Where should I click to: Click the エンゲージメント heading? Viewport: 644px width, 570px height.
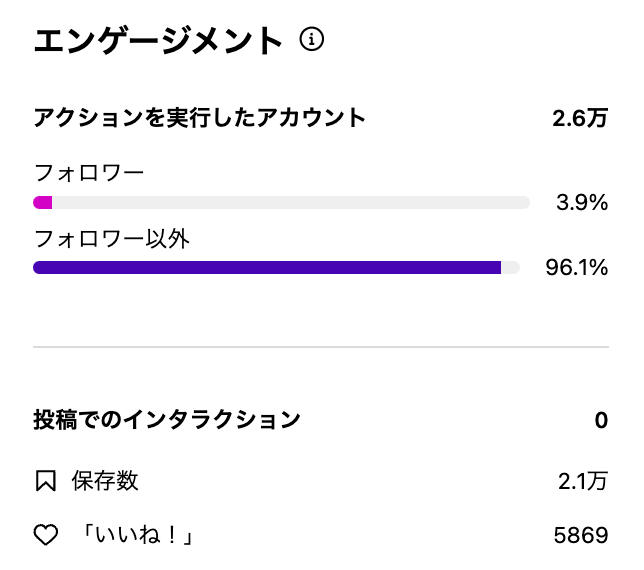tap(159, 41)
